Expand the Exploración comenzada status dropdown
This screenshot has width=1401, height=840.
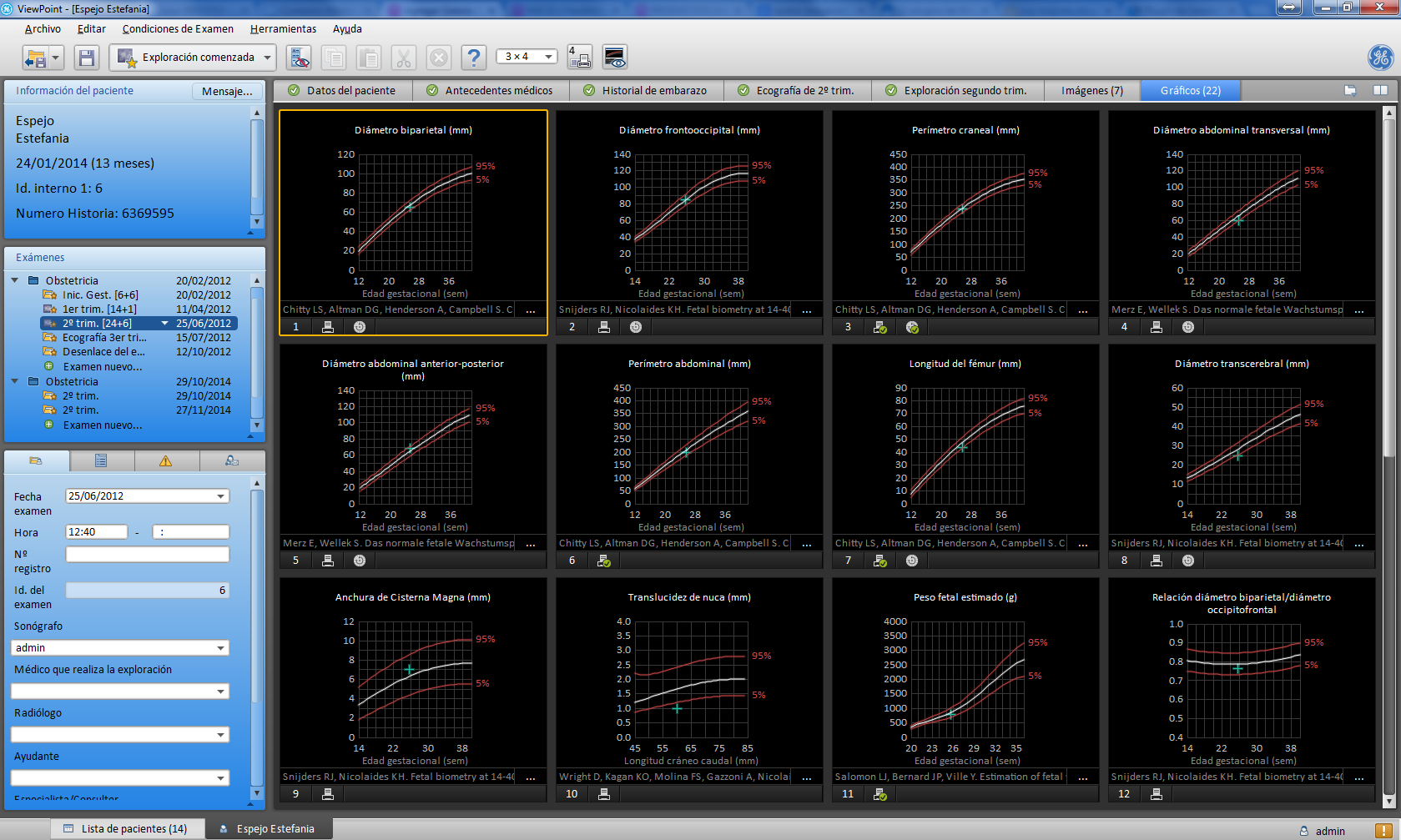click(267, 58)
